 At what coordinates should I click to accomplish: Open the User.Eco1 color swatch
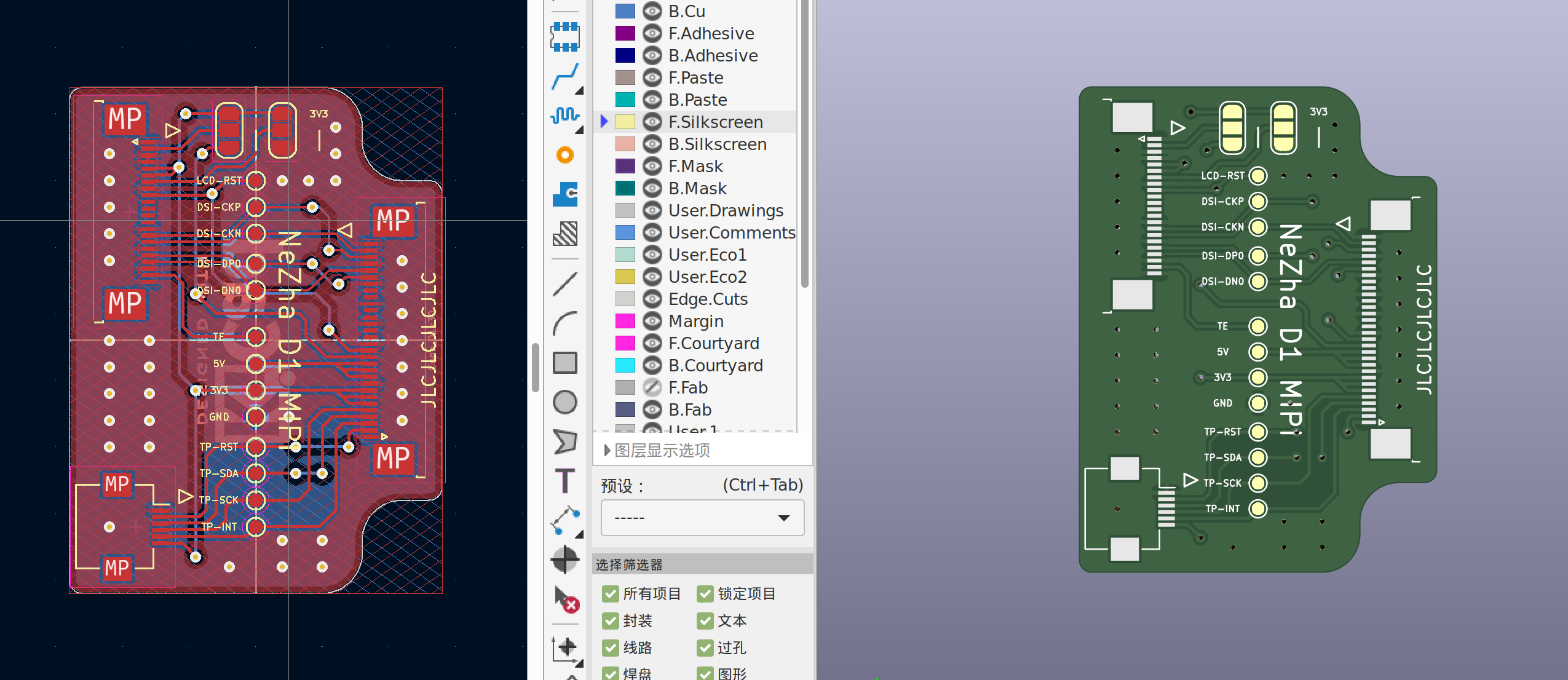625,255
